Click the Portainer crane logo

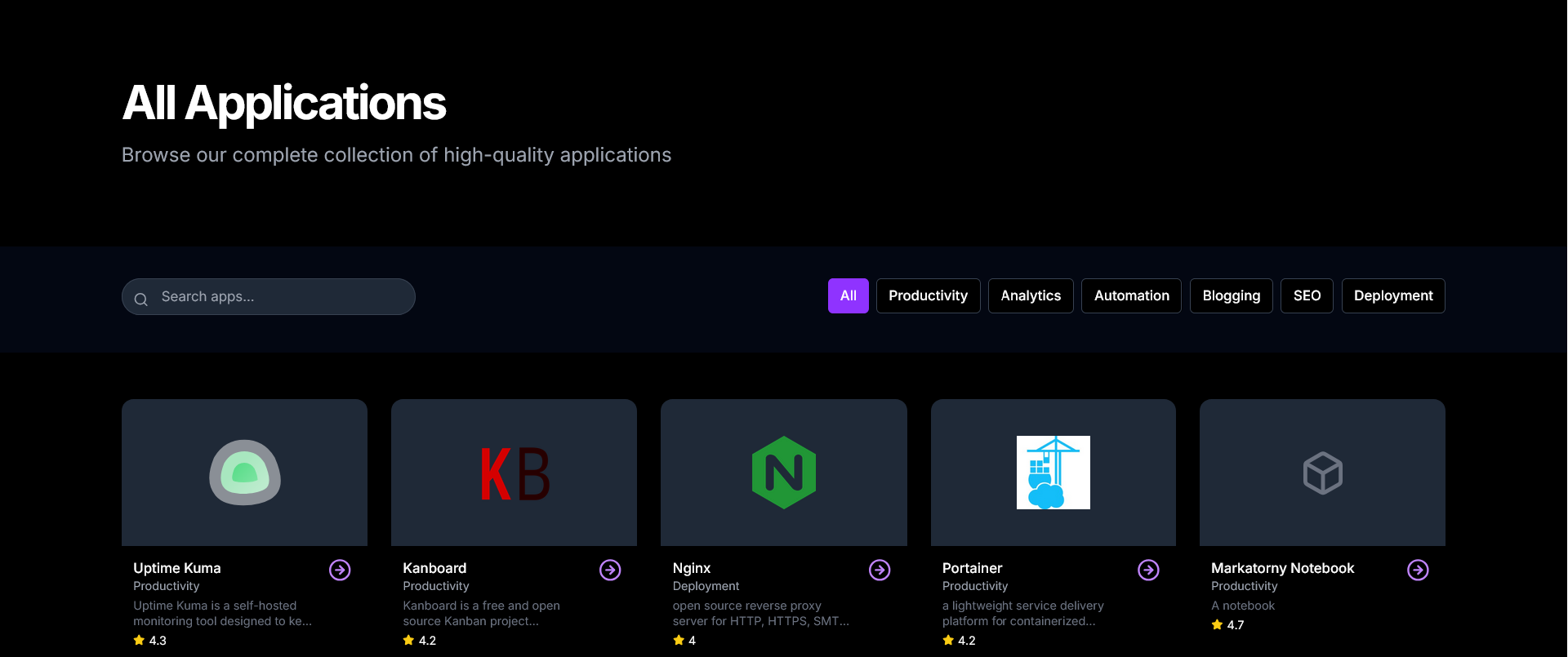pyautogui.click(x=1053, y=473)
